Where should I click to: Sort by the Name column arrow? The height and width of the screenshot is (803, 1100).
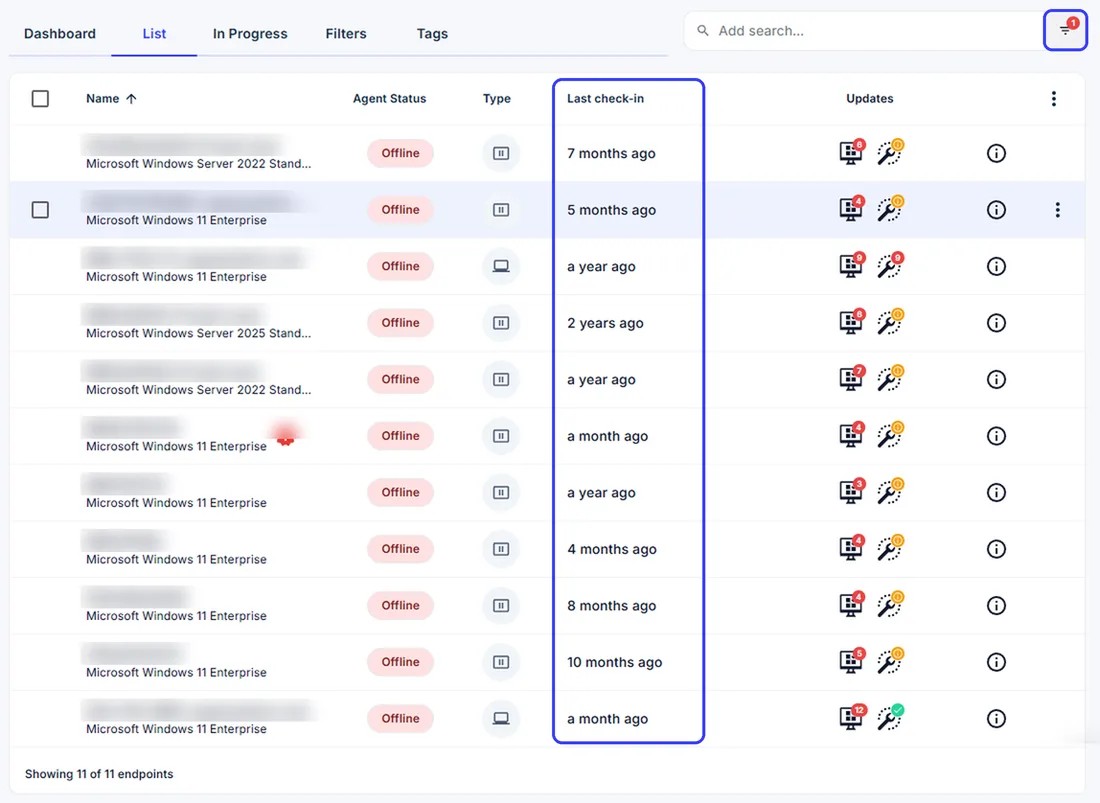tap(131, 98)
